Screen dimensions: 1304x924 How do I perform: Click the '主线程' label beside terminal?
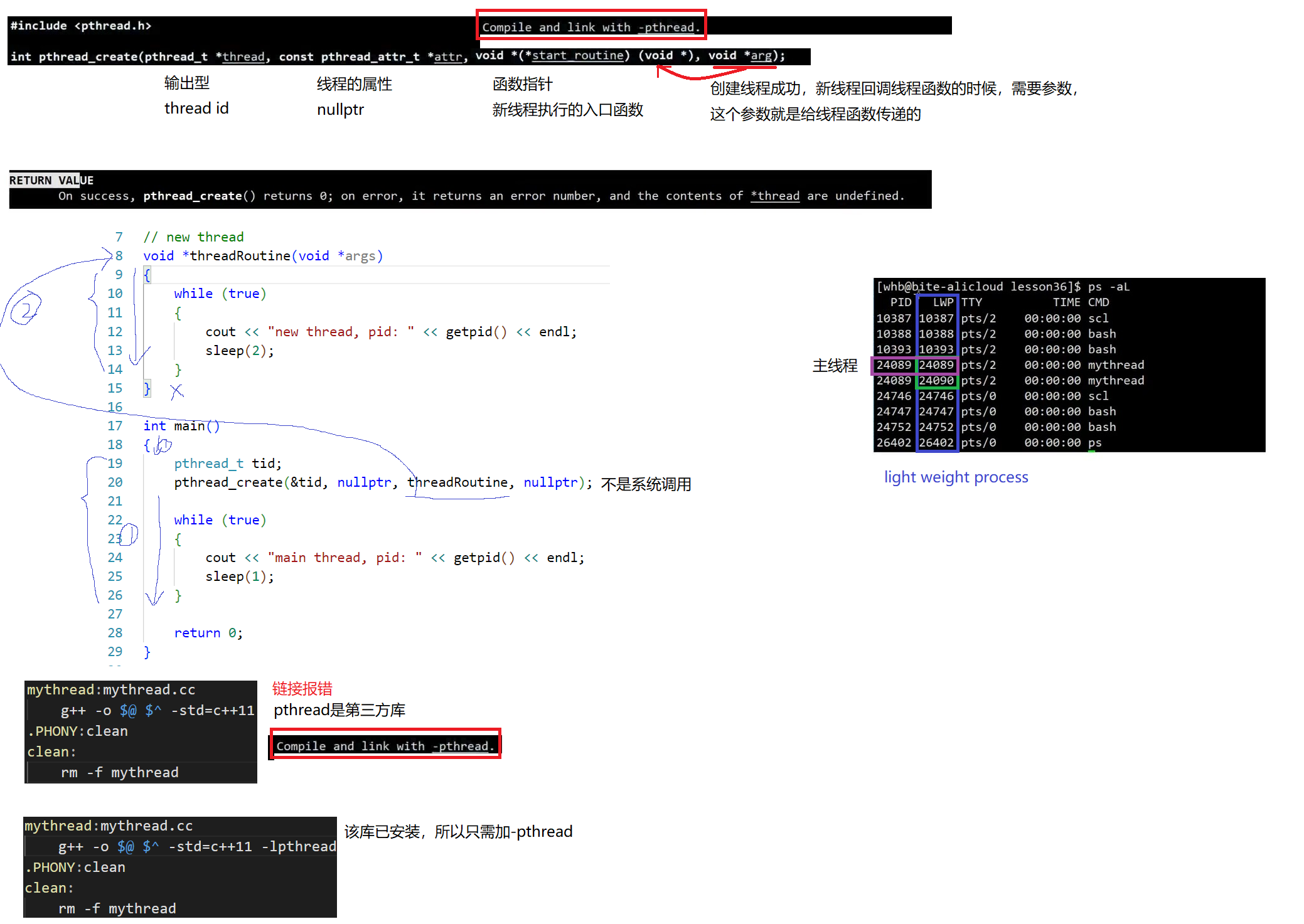tap(835, 366)
